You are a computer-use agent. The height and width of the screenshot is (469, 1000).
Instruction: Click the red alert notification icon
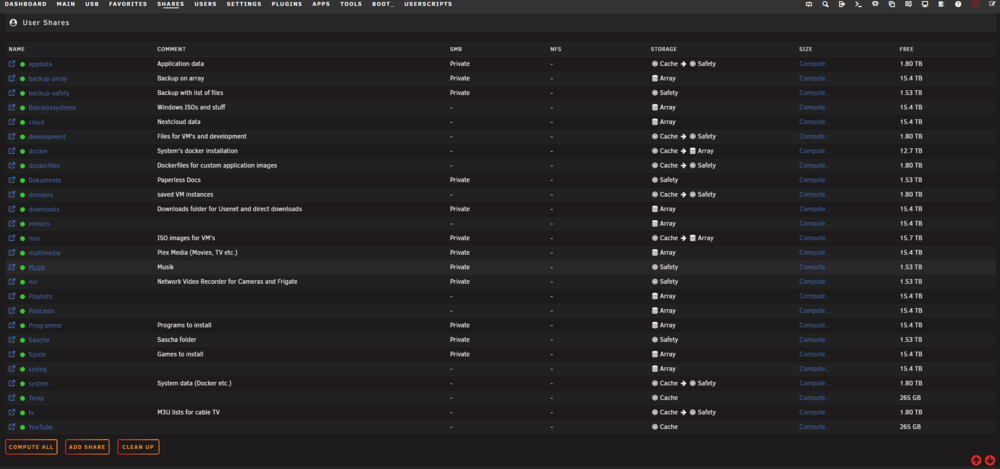[x=975, y=4]
